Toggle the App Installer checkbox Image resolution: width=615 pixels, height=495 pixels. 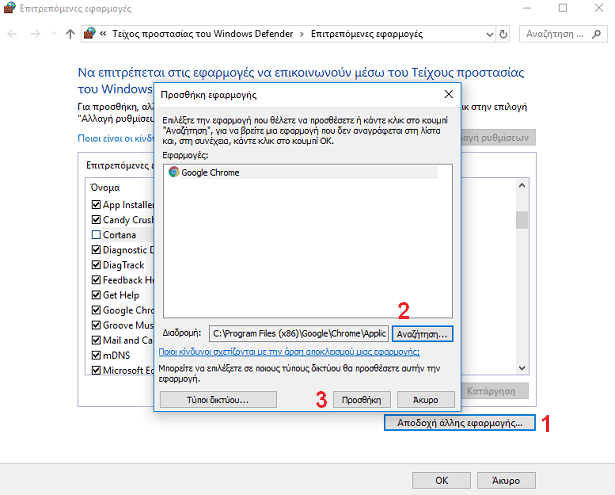point(96,204)
